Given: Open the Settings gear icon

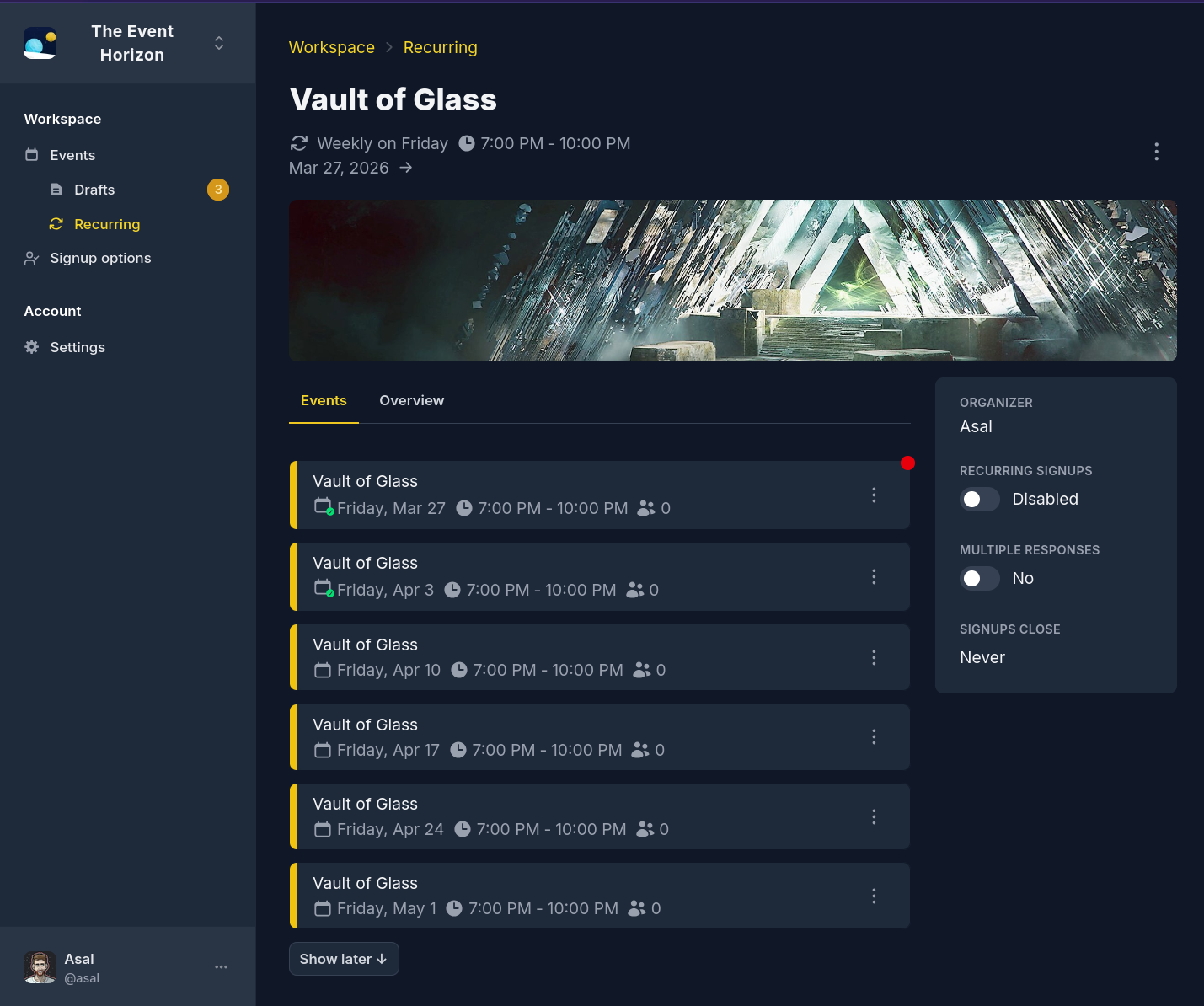Looking at the screenshot, I should [31, 347].
